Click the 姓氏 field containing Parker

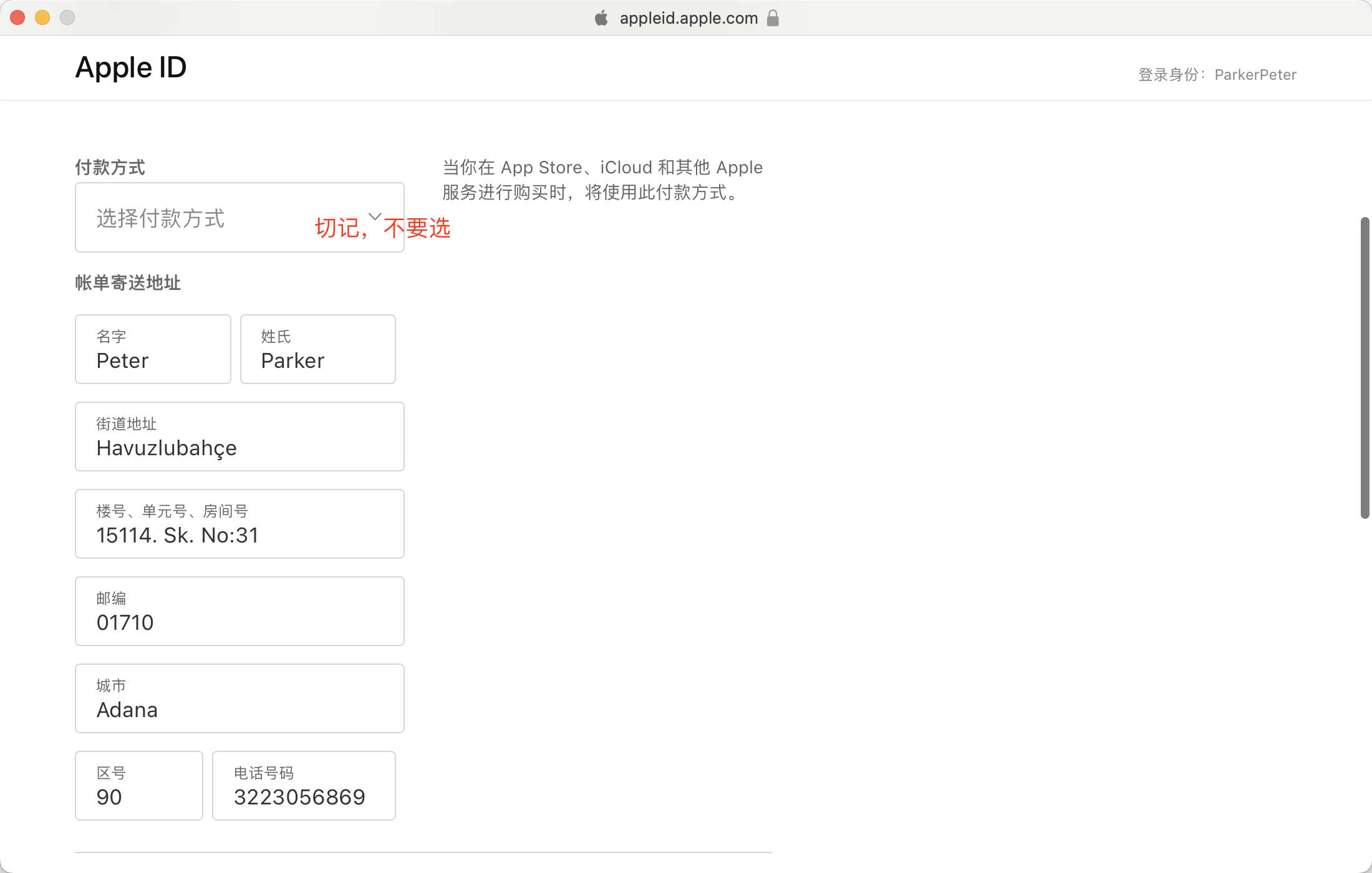(317, 349)
